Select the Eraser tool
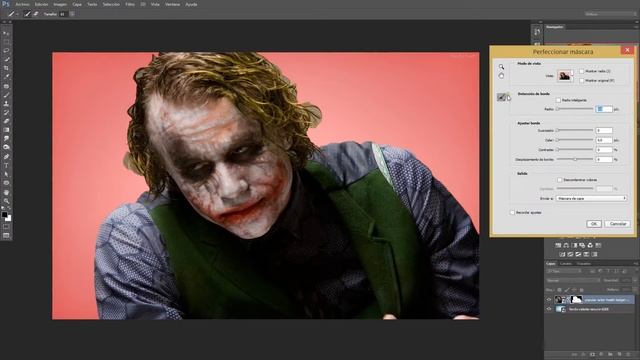This screenshot has width=640, height=360. 6,121
